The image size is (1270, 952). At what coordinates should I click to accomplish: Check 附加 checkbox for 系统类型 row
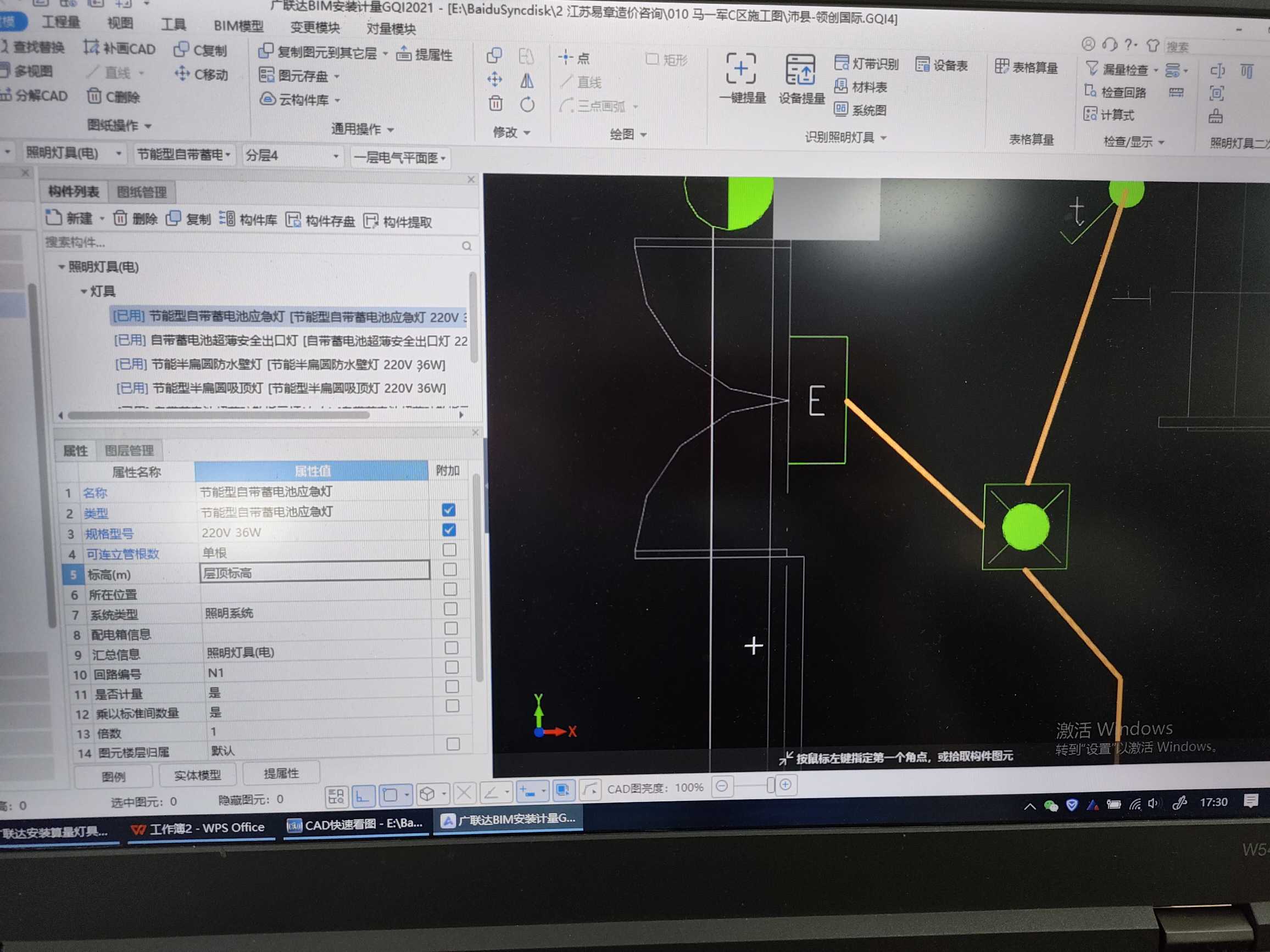[x=450, y=609]
